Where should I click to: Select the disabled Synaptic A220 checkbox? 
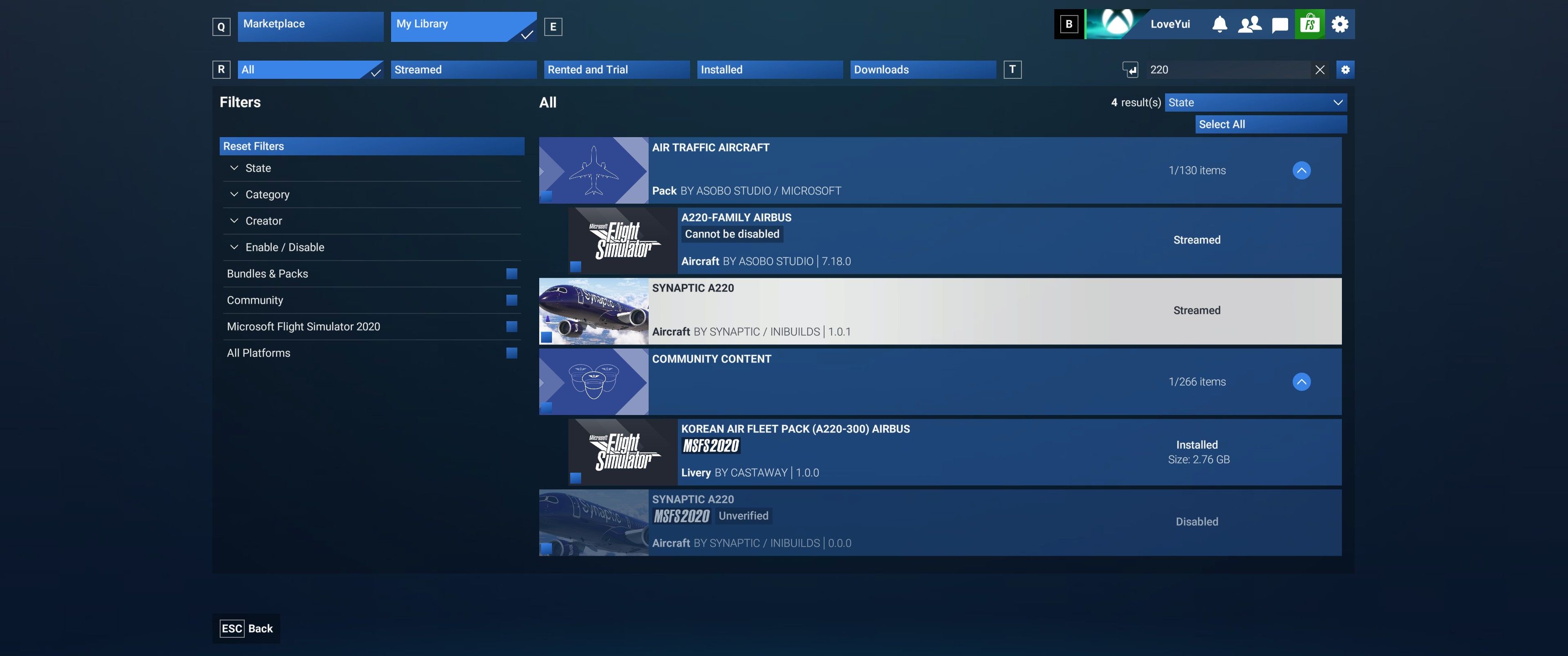pos(547,548)
